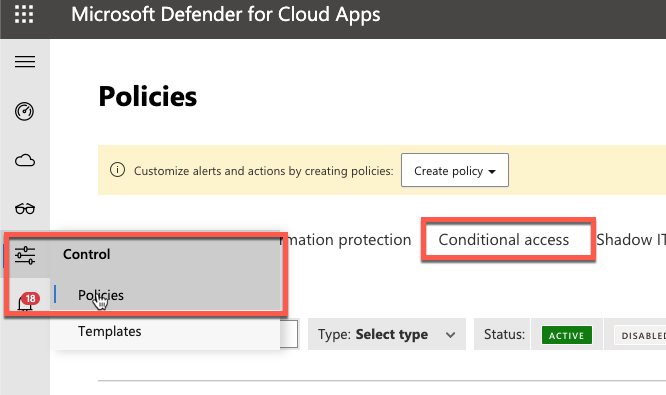Switch to the Conditional access tab
The height and width of the screenshot is (395, 666).
coord(503,240)
